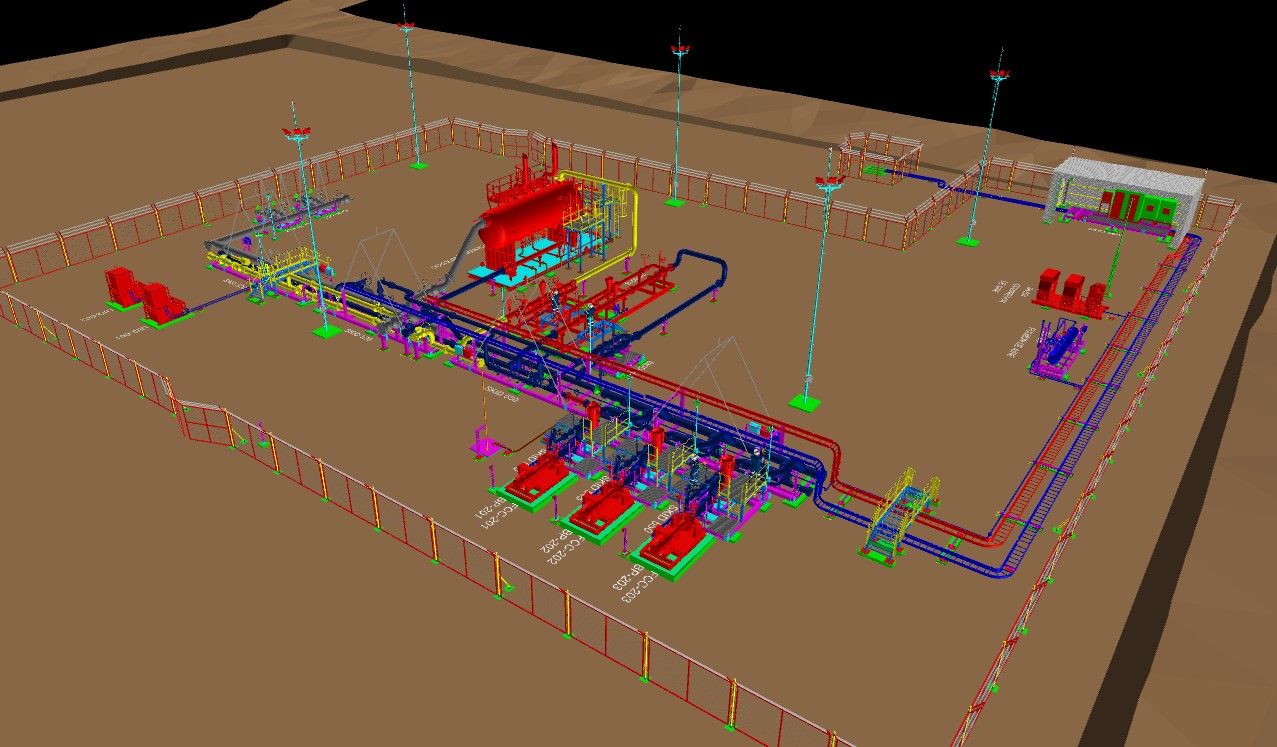Click the light pole nearest the shelter

[x=983, y=150]
